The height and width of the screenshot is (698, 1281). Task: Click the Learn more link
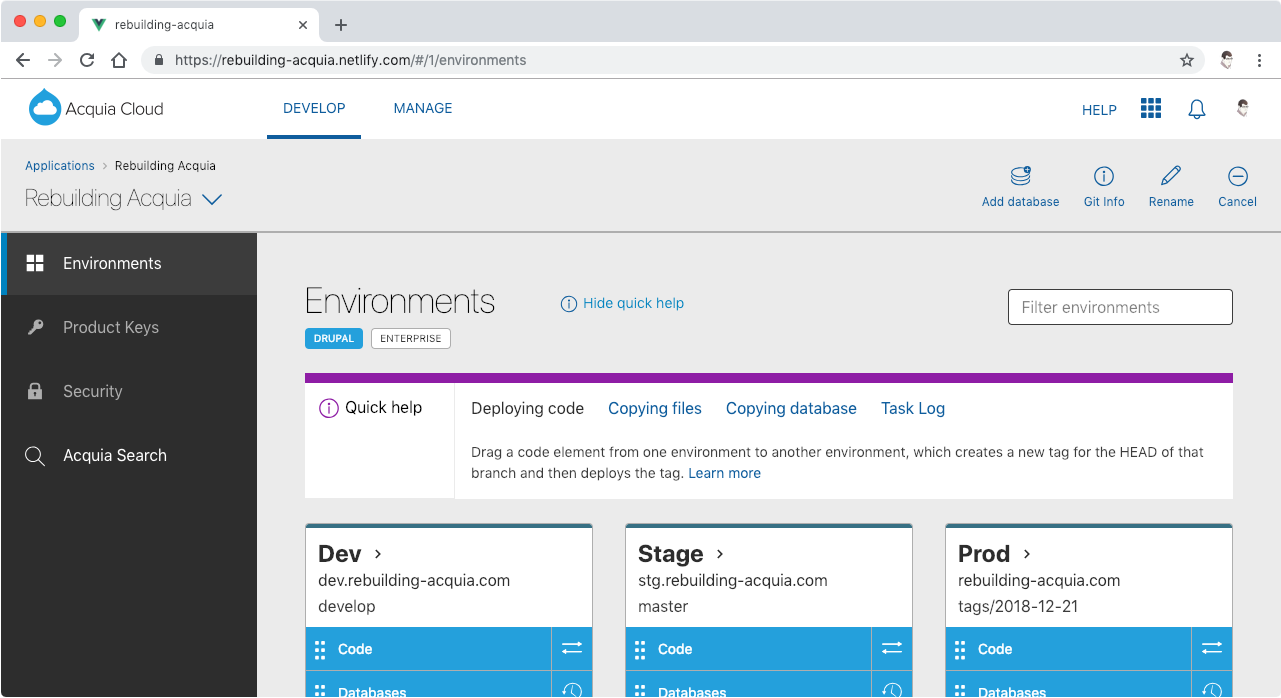(724, 473)
